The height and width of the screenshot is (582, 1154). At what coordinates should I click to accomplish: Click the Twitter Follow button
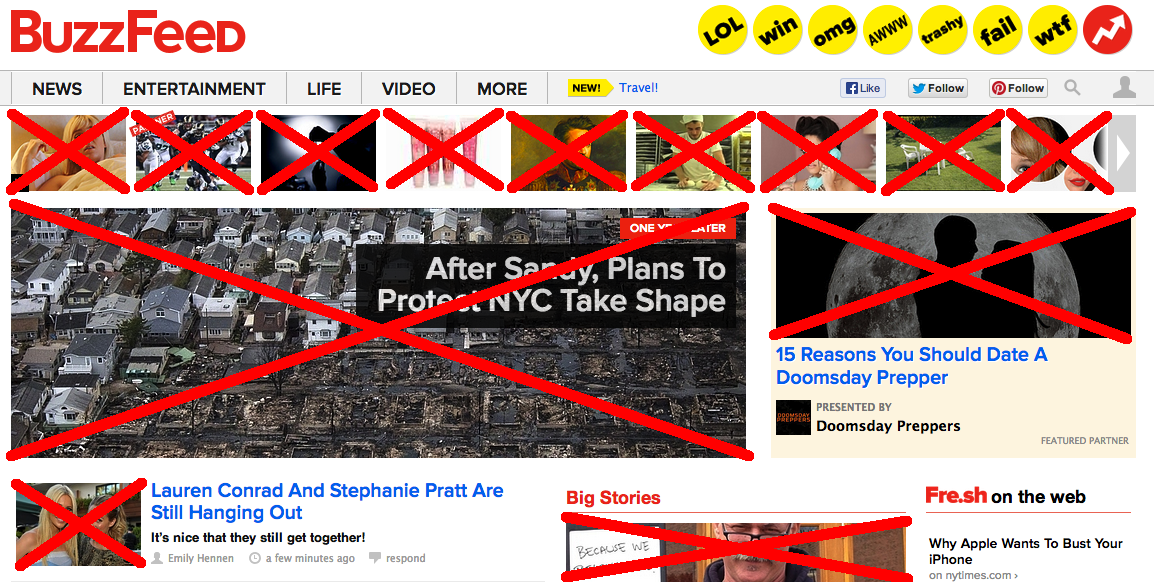coord(938,88)
